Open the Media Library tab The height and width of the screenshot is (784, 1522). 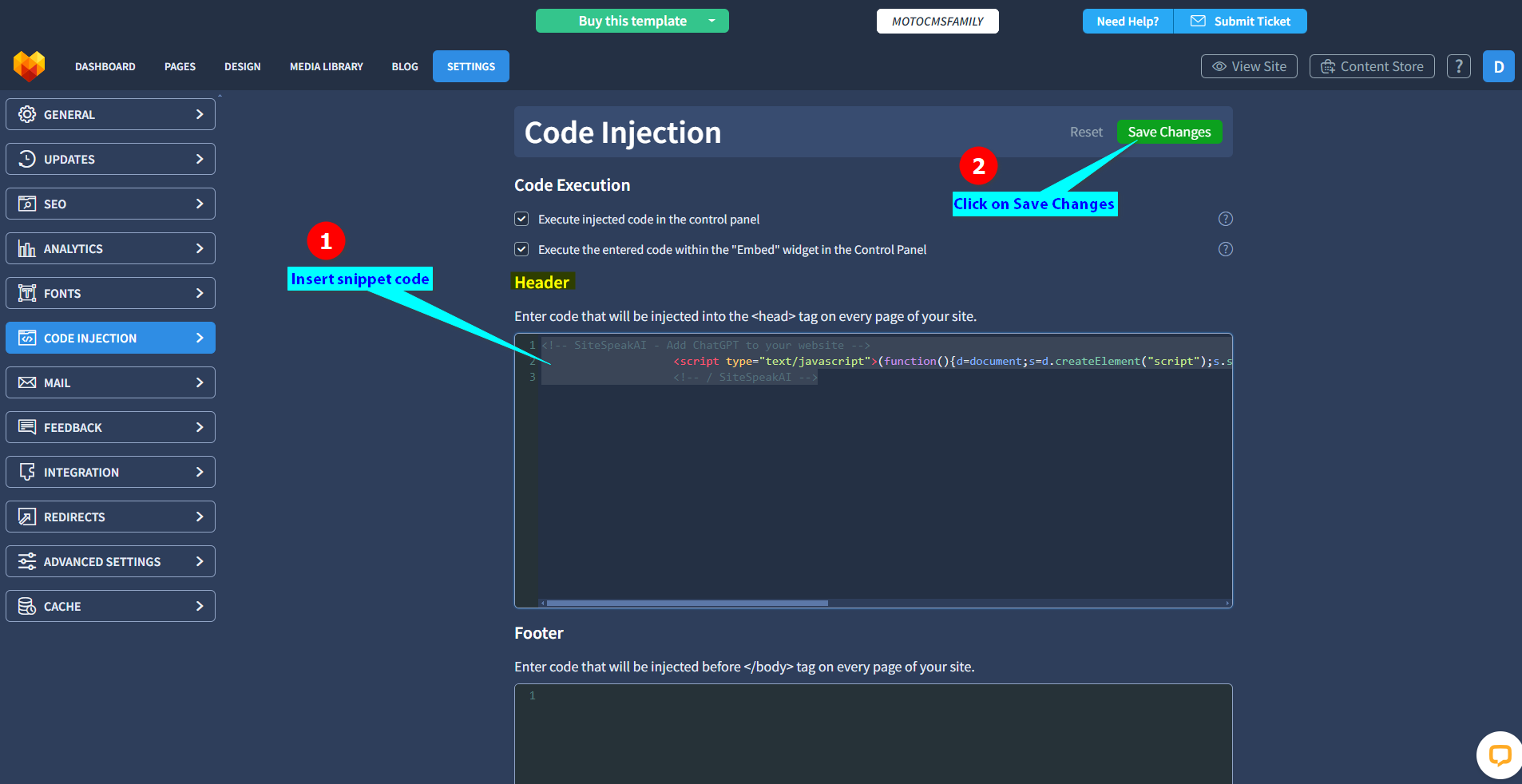326,66
